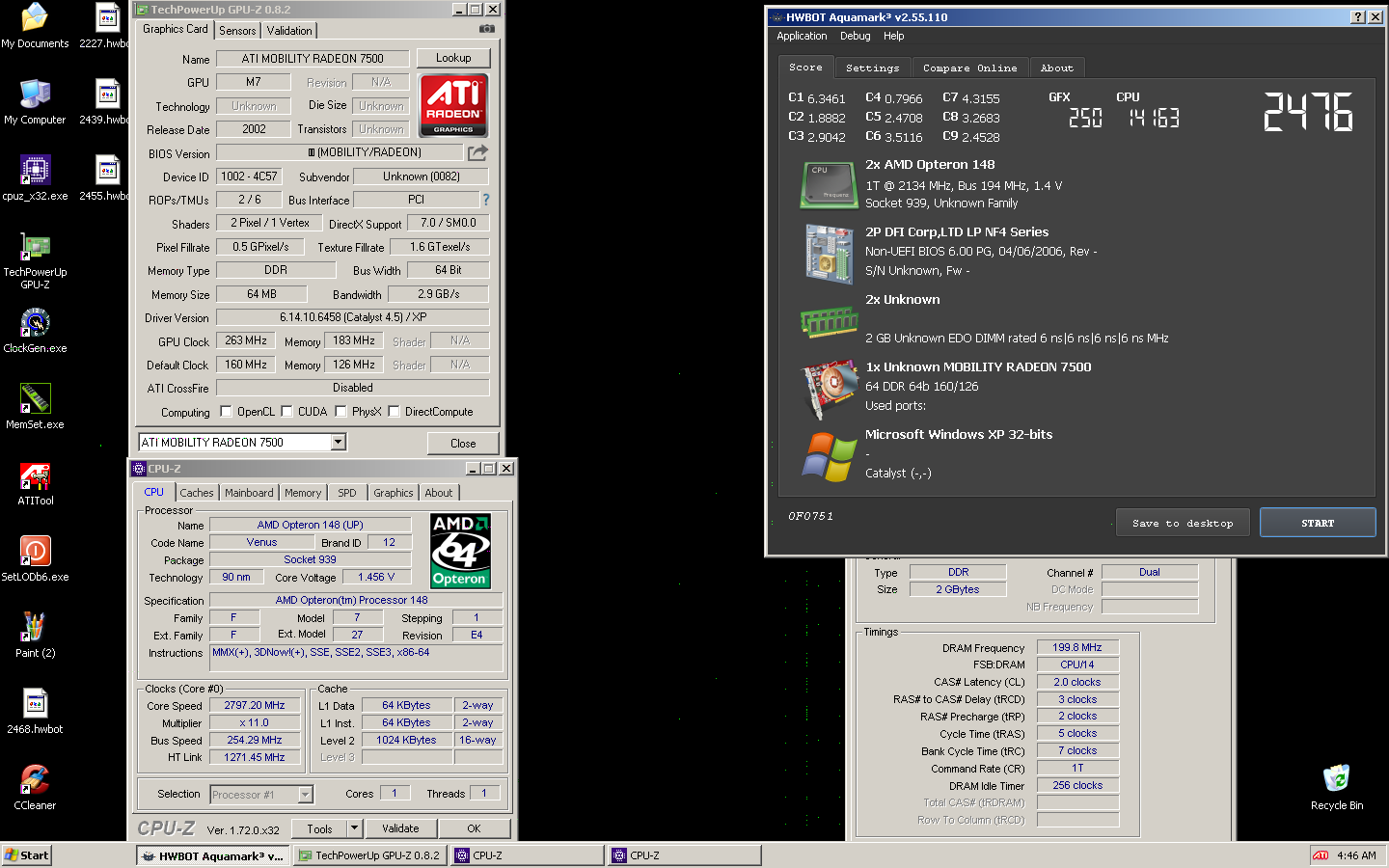Click GPU-Z screenshot camera icon

click(487, 29)
